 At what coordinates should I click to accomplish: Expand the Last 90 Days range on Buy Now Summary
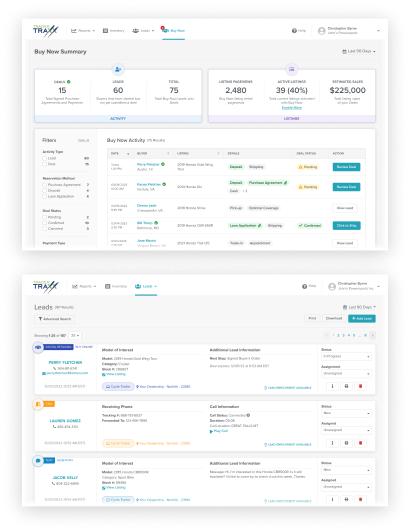coord(359,51)
